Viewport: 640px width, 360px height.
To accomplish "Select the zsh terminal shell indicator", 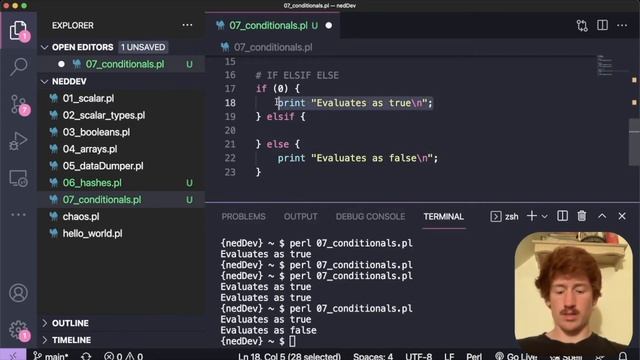I will tap(504, 216).
